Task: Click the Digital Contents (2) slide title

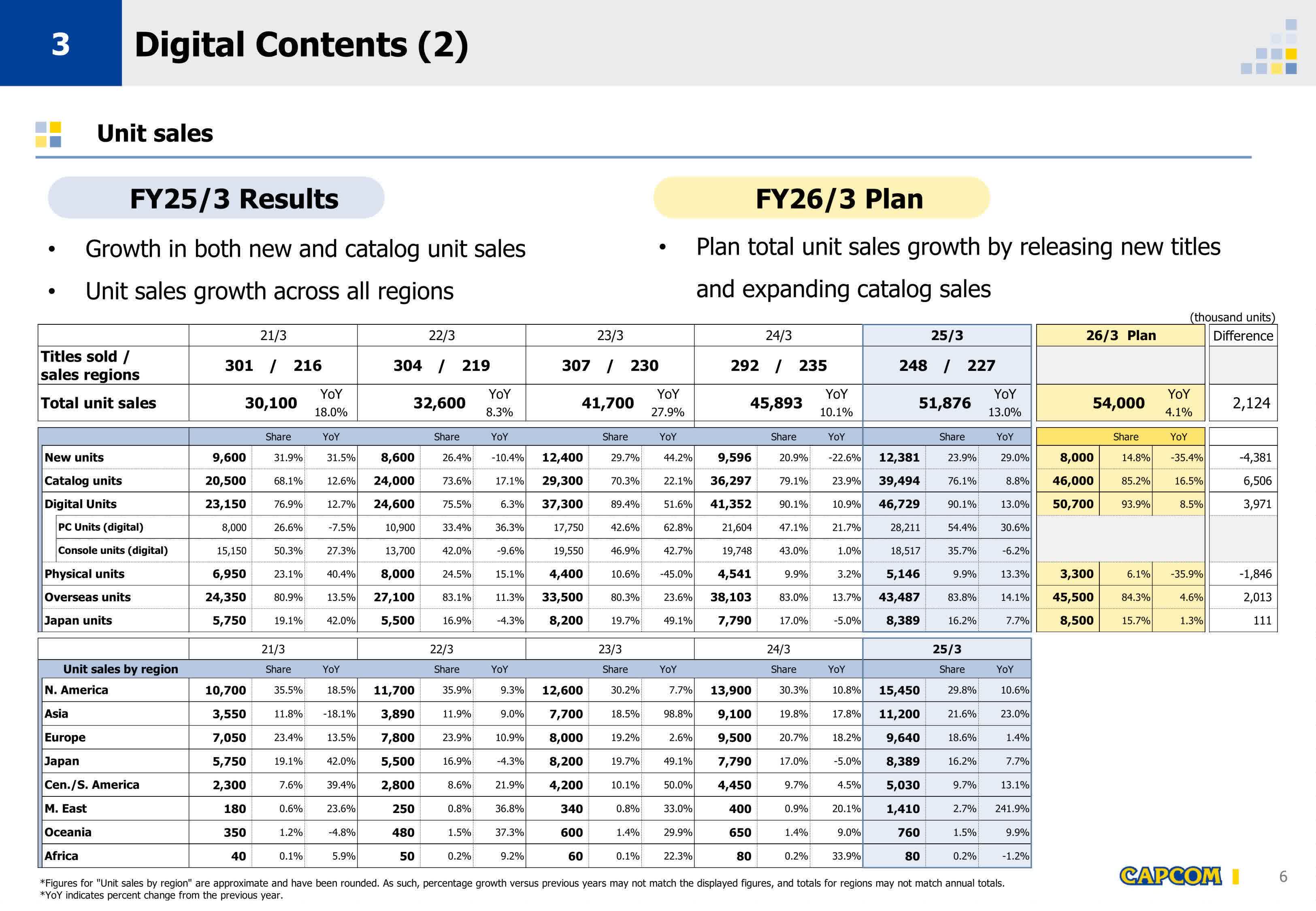Action: (301, 45)
